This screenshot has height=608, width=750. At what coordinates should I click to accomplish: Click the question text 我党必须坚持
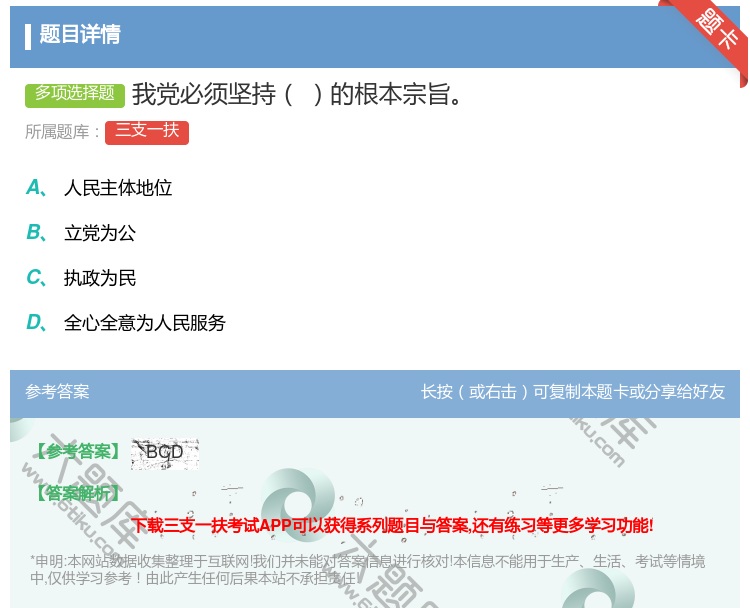pyautogui.click(x=297, y=94)
